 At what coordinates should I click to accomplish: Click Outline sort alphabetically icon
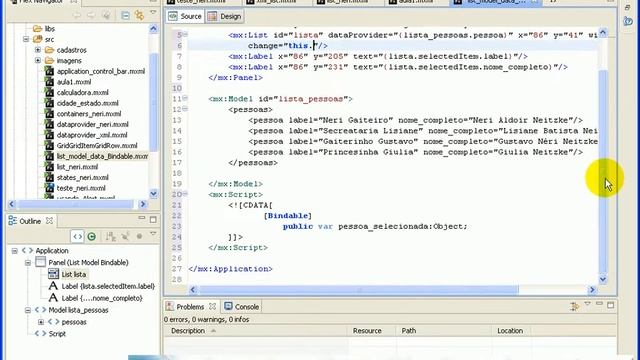tap(111, 236)
